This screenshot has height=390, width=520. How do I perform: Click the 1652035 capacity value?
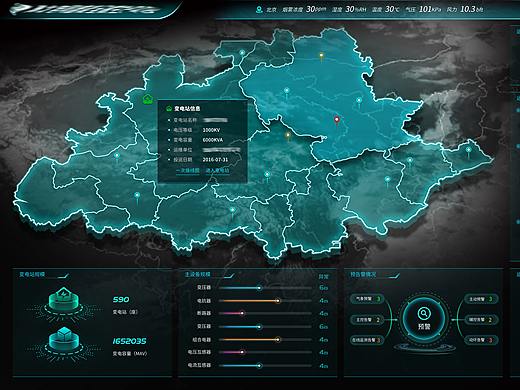[129, 341]
